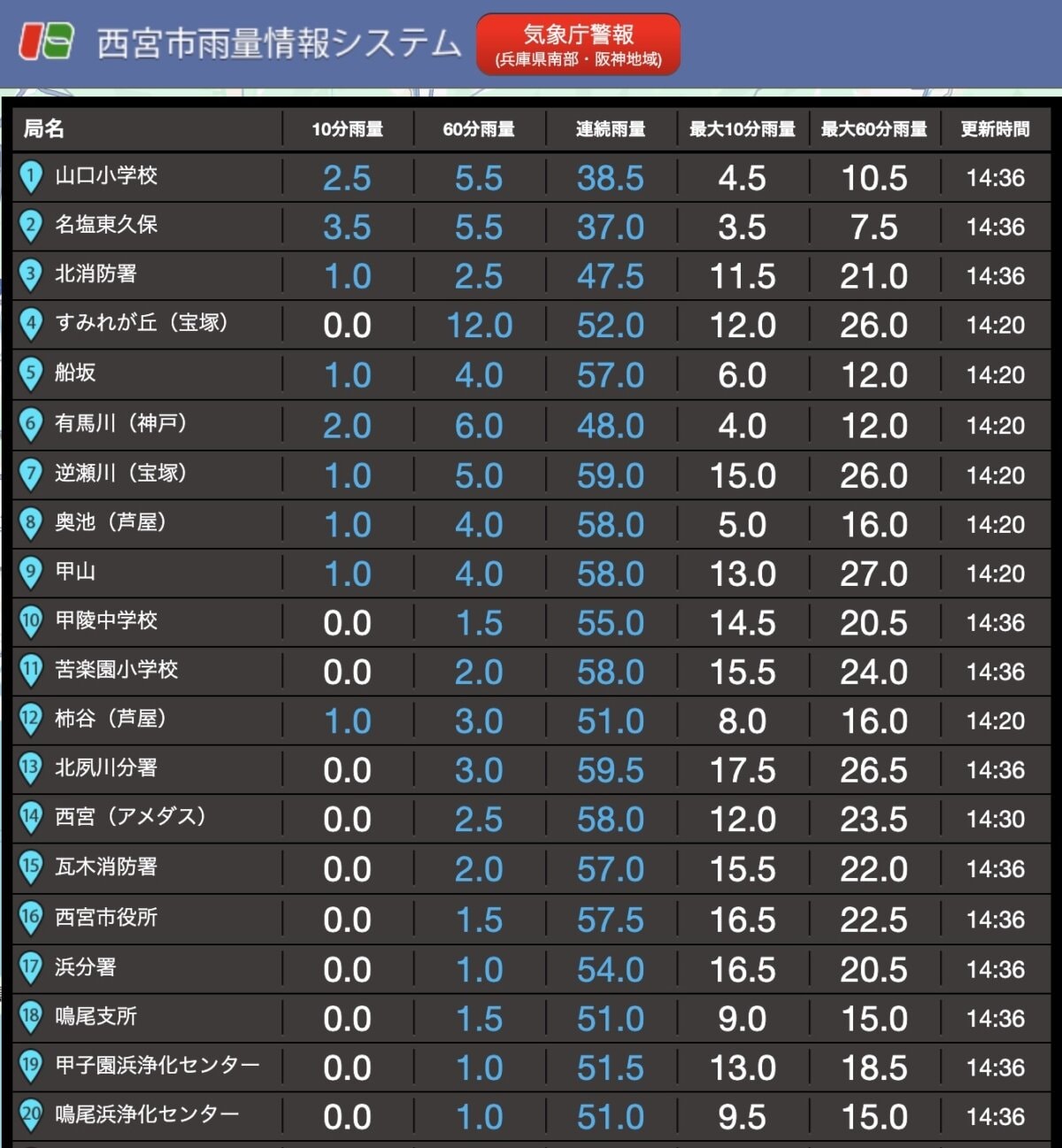This screenshot has width=1062, height=1148.
Task: Click the 連続雨量 column header
Action: [611, 129]
